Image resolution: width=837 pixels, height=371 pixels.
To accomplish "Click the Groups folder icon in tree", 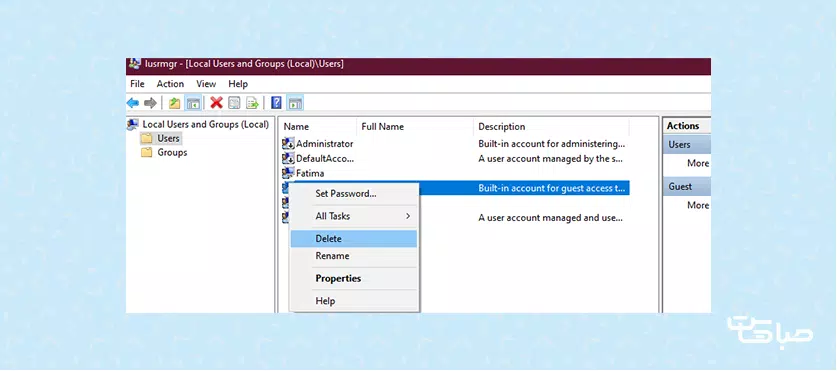I will pos(146,153).
